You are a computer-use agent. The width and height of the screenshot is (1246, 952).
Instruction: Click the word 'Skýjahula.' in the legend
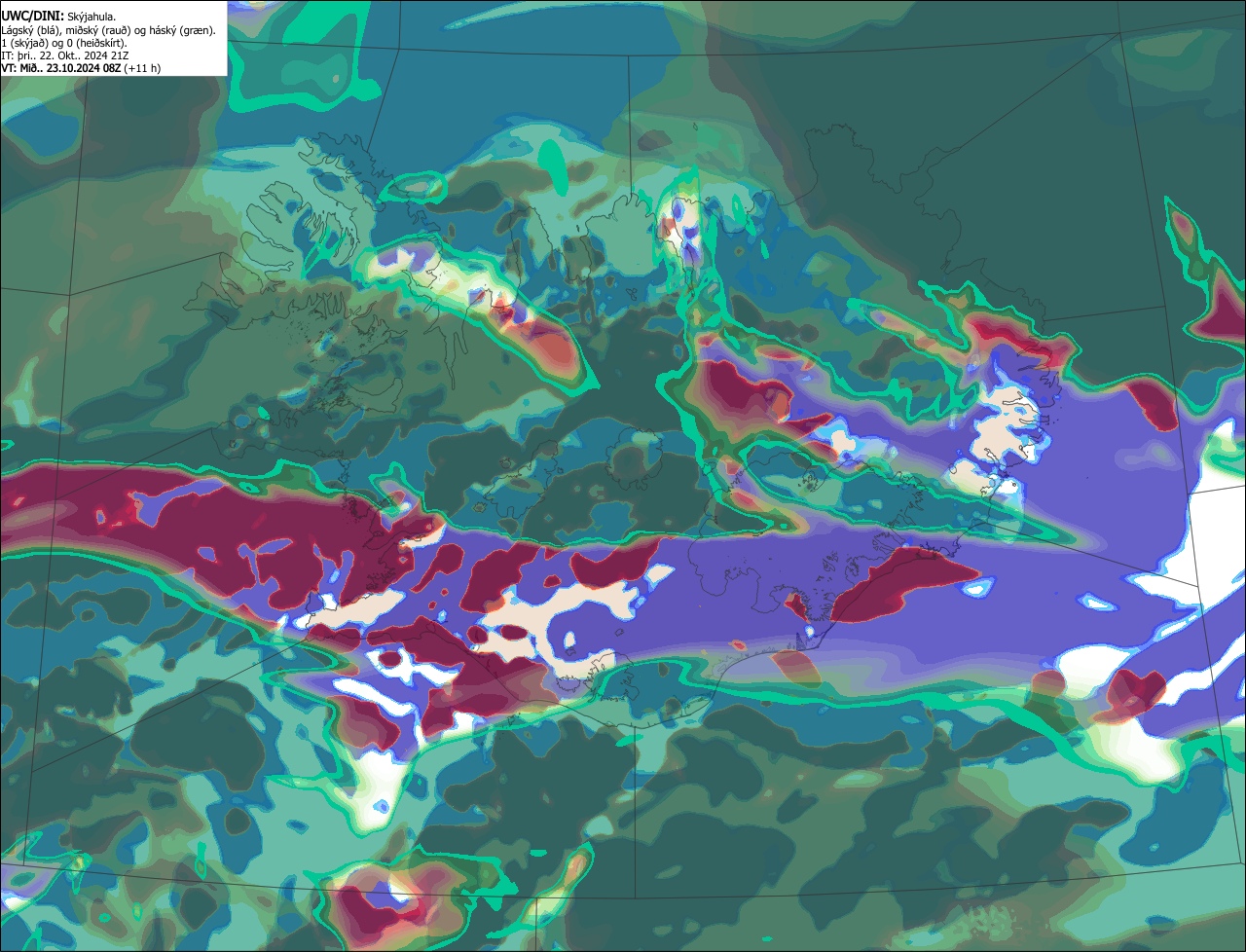point(92,17)
